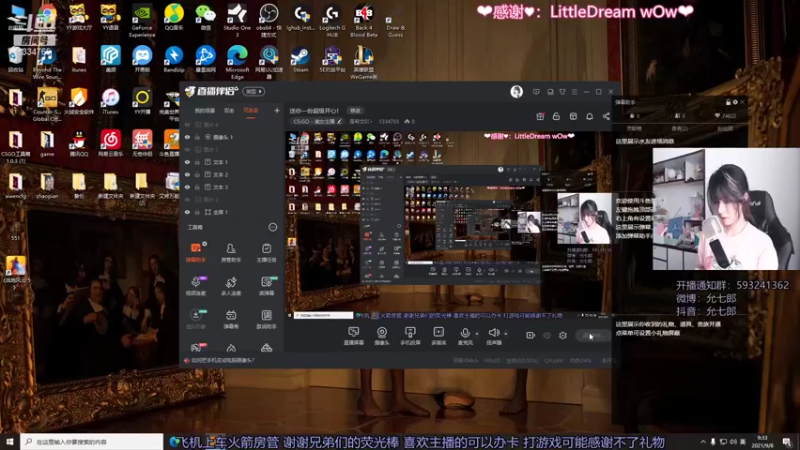Toggle visibility of 文本 1 source

[x=187, y=162]
